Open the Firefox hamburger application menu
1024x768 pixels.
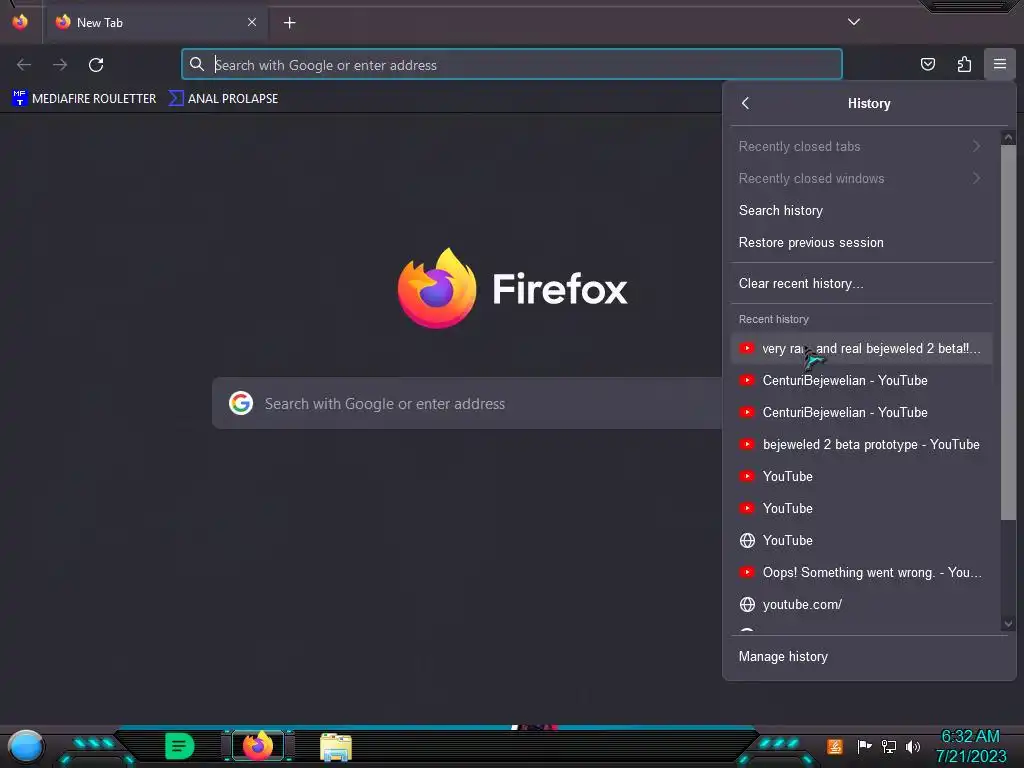tap(999, 64)
